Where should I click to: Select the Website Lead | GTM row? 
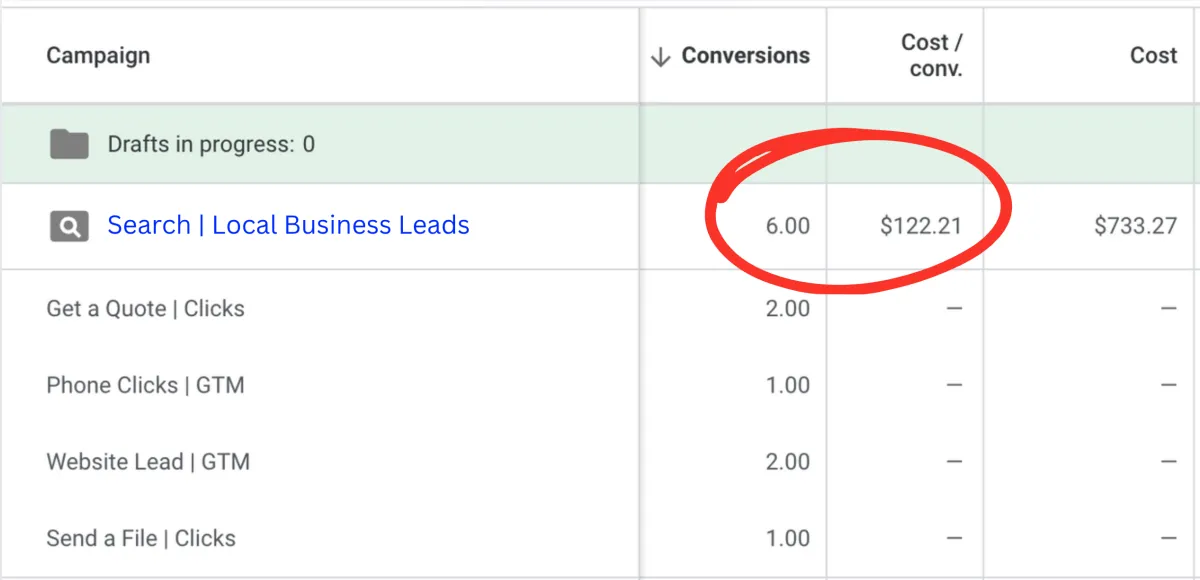click(x=148, y=462)
